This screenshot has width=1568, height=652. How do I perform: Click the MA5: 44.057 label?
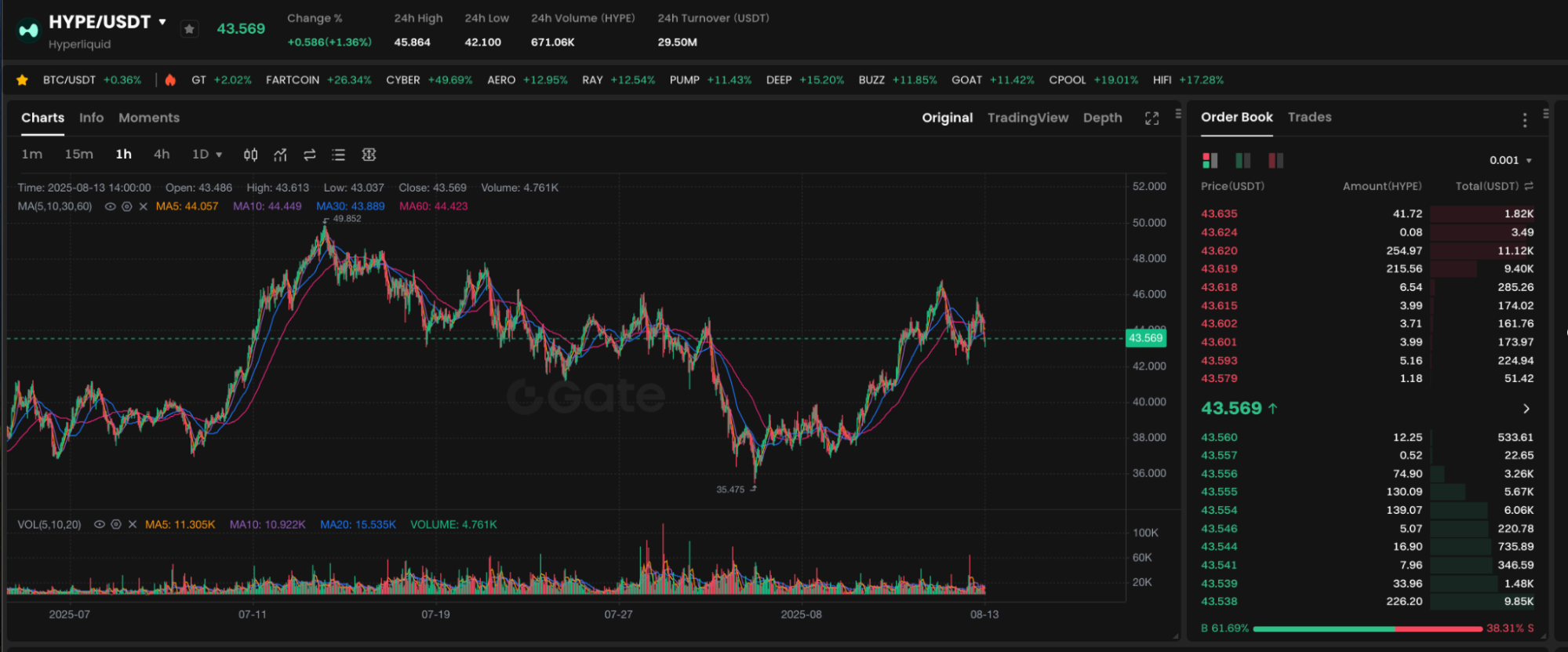pyautogui.click(x=187, y=206)
